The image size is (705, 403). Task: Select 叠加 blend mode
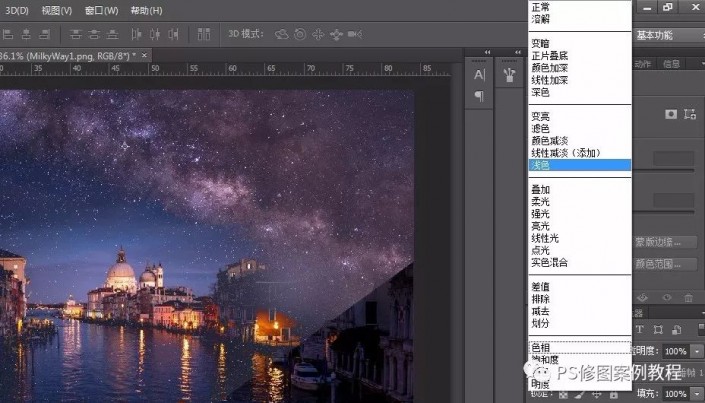(x=580, y=189)
